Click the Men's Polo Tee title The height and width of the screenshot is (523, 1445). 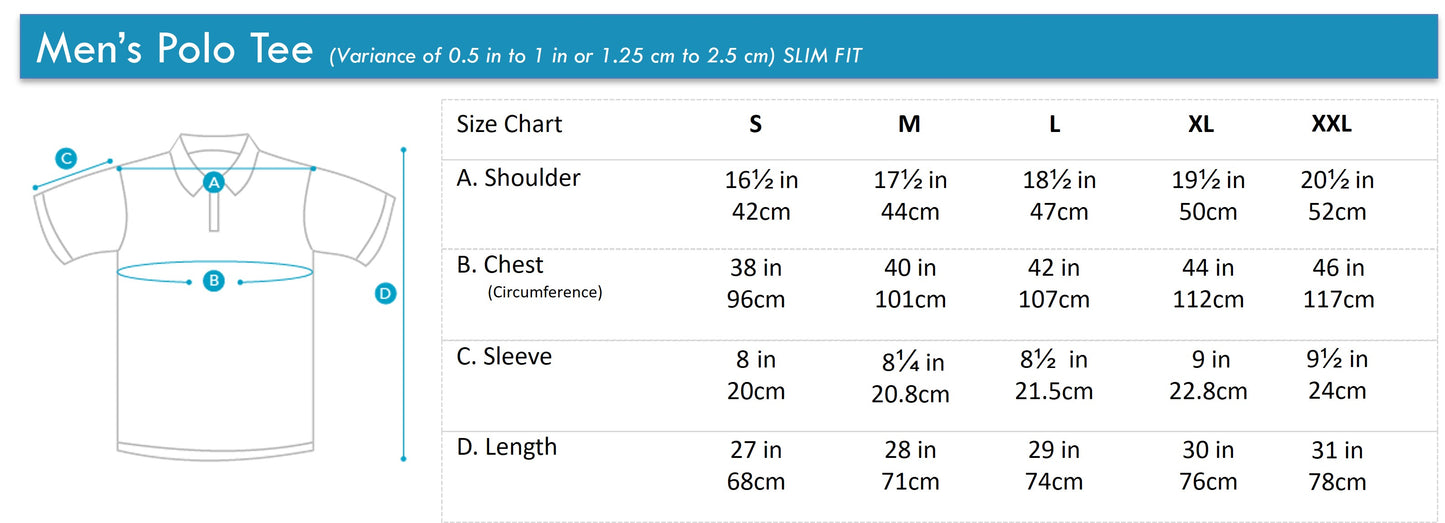[x=175, y=49]
